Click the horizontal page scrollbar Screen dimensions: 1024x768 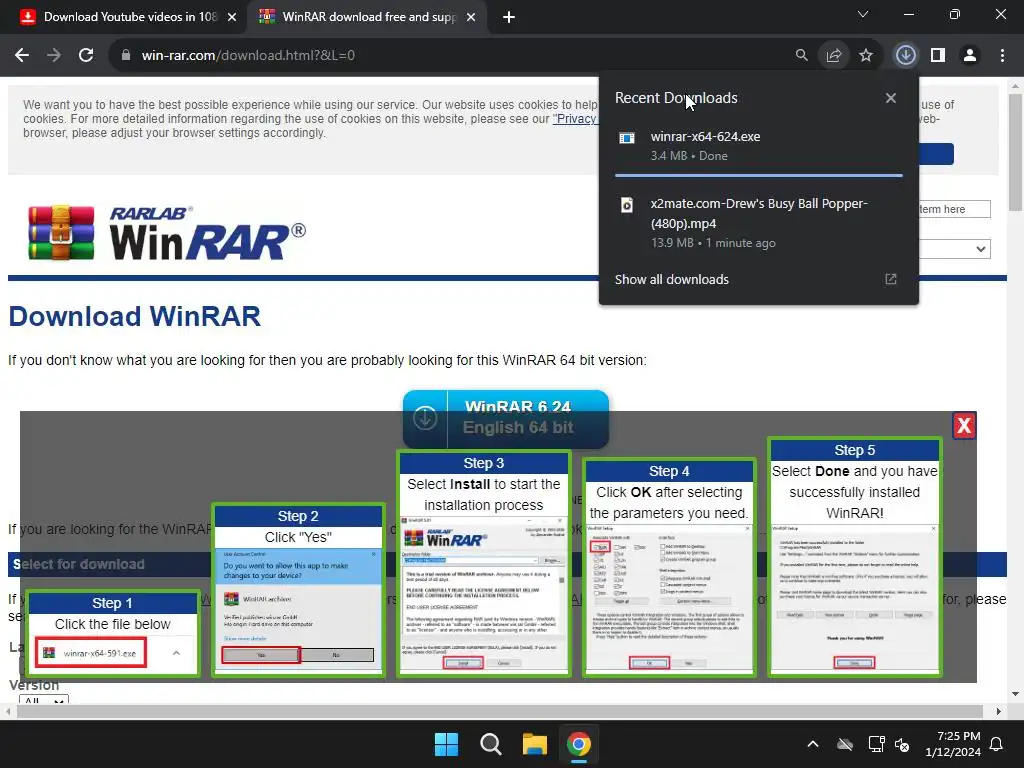point(500,711)
